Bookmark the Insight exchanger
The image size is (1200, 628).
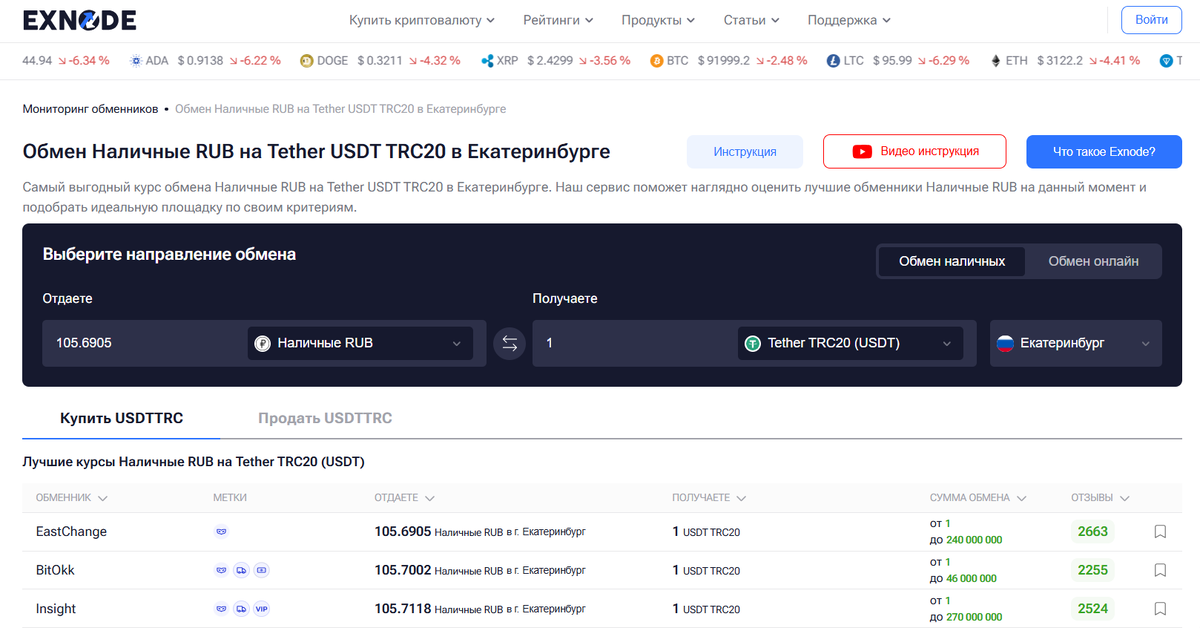tap(1160, 608)
